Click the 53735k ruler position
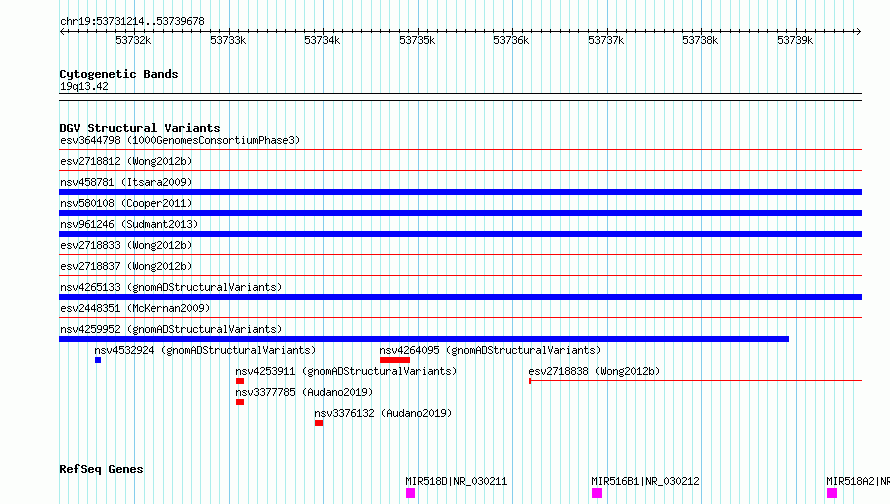This screenshot has height=504, width=890. (417, 40)
